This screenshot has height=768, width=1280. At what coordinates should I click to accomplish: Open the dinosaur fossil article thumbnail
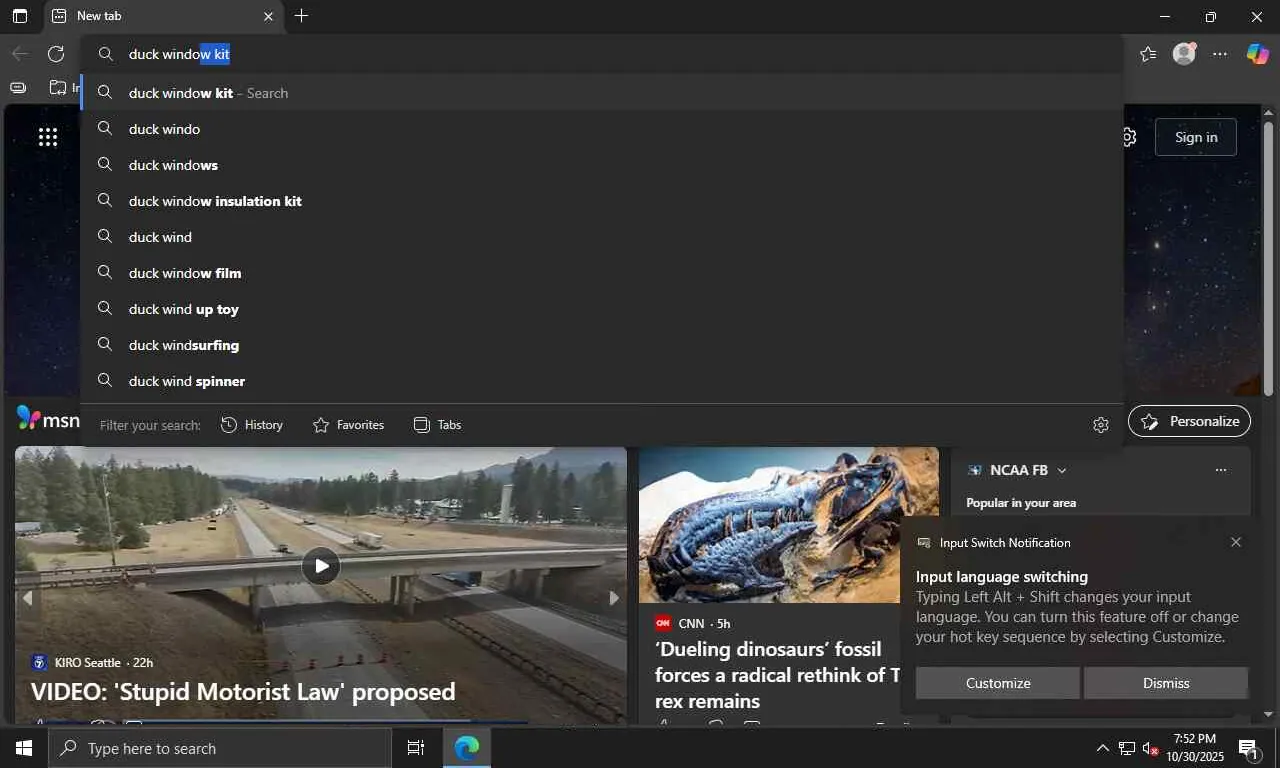(789, 525)
